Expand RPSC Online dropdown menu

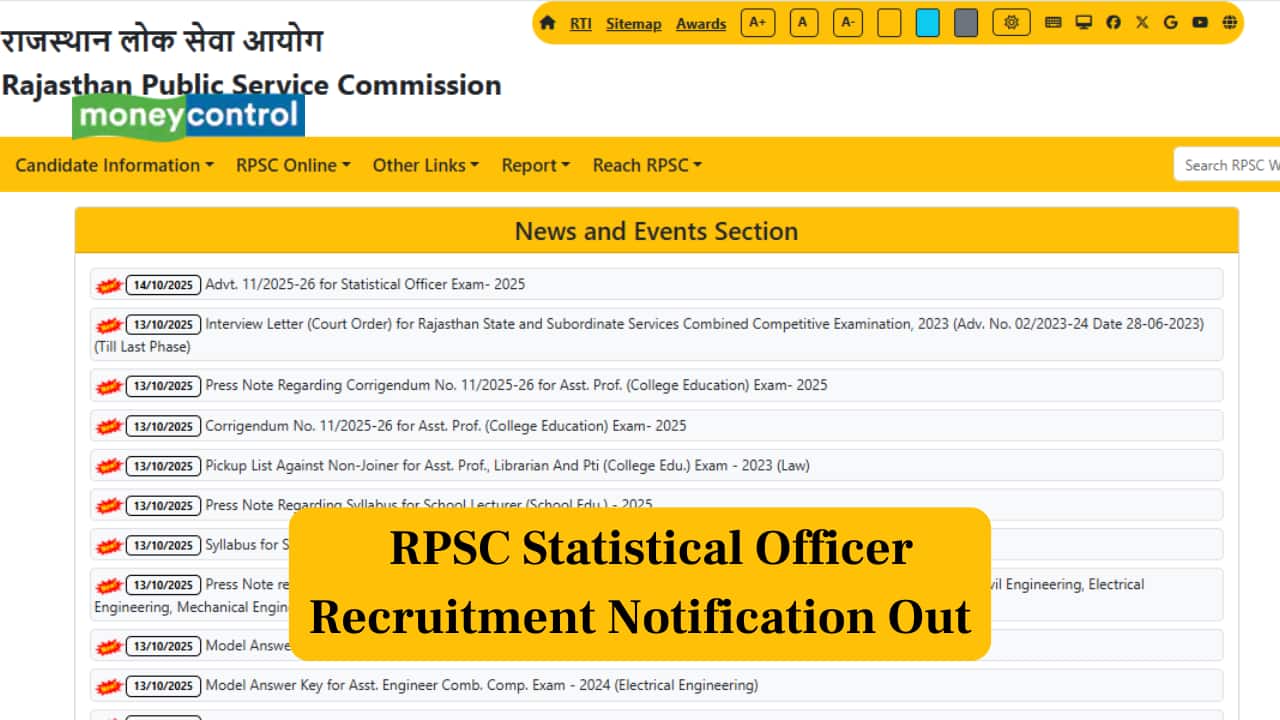point(293,165)
